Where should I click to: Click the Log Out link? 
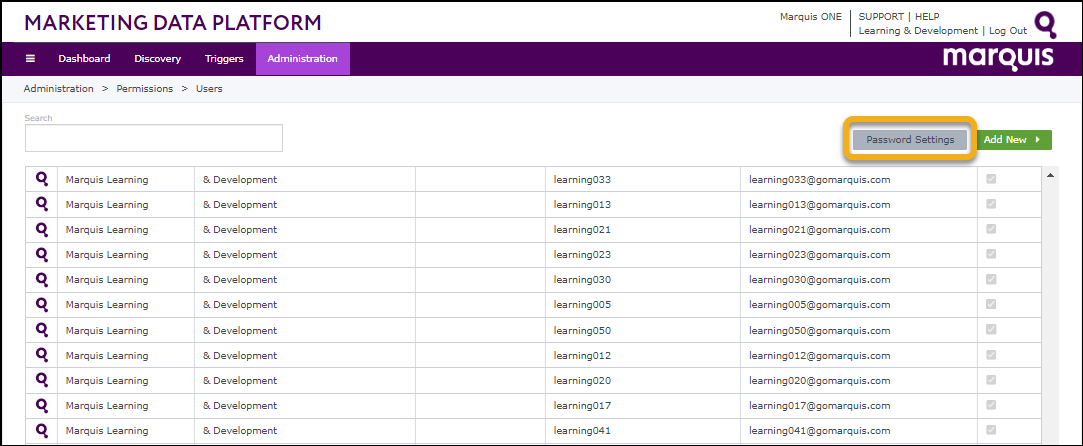tap(1007, 31)
